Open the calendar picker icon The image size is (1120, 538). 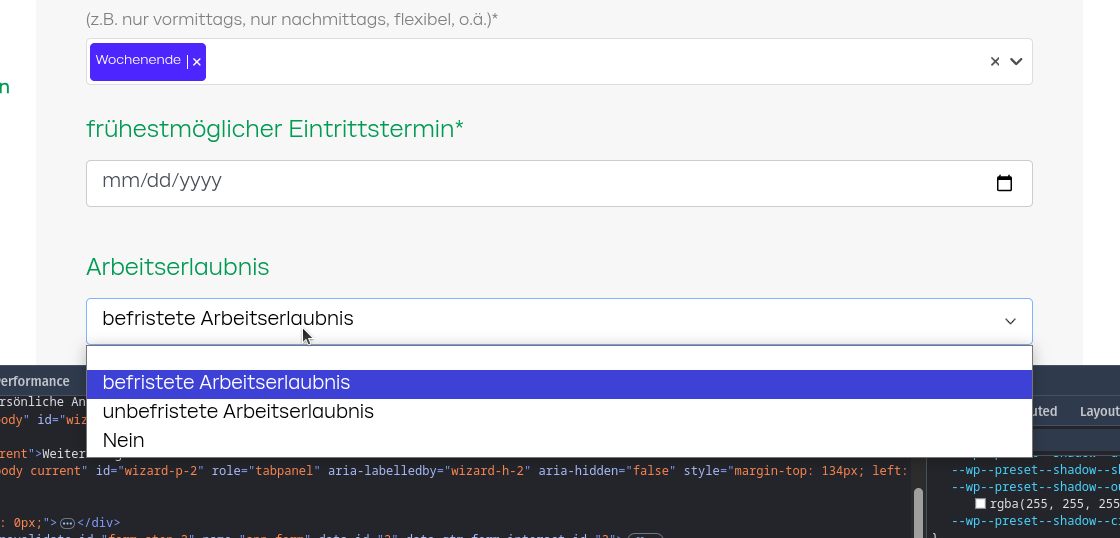1005,183
